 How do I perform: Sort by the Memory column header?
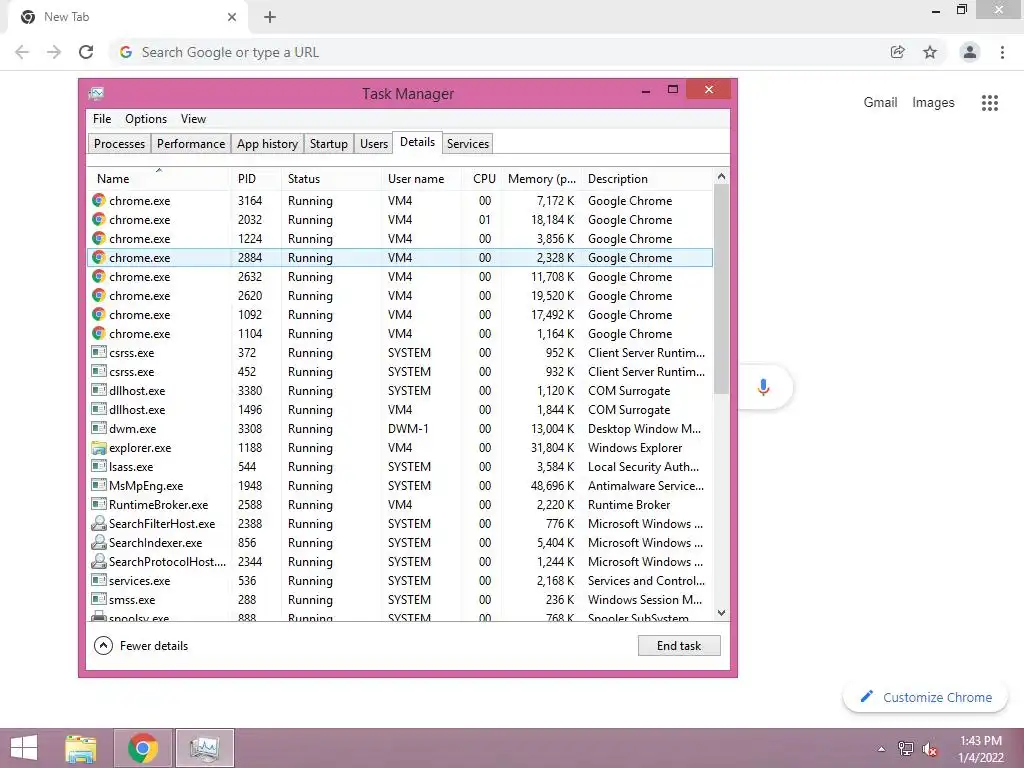[x=541, y=178]
